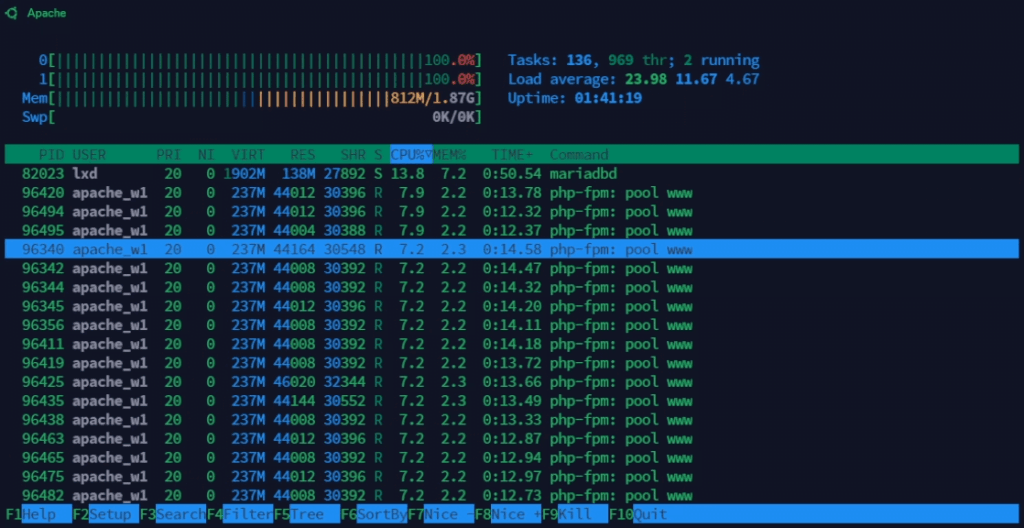The height and width of the screenshot is (528, 1024).
Task: Click the highlighted CPU% column header
Action: 411,155
